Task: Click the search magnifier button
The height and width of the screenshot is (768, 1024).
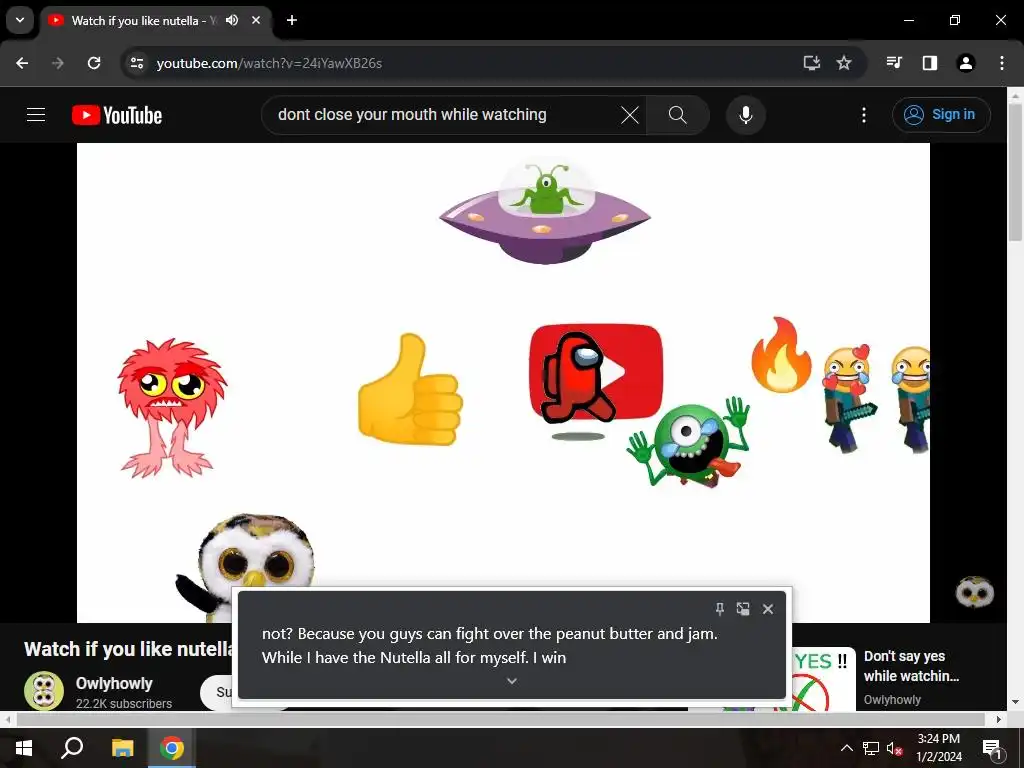Action: pyautogui.click(x=677, y=115)
